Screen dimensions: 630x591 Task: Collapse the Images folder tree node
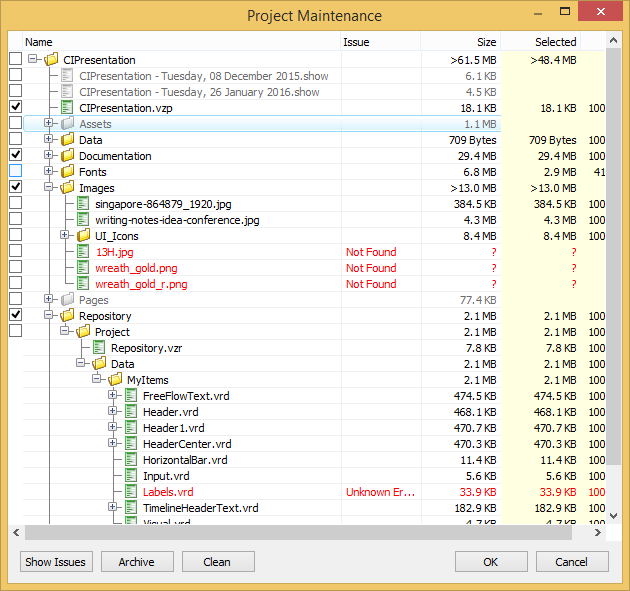[49, 188]
